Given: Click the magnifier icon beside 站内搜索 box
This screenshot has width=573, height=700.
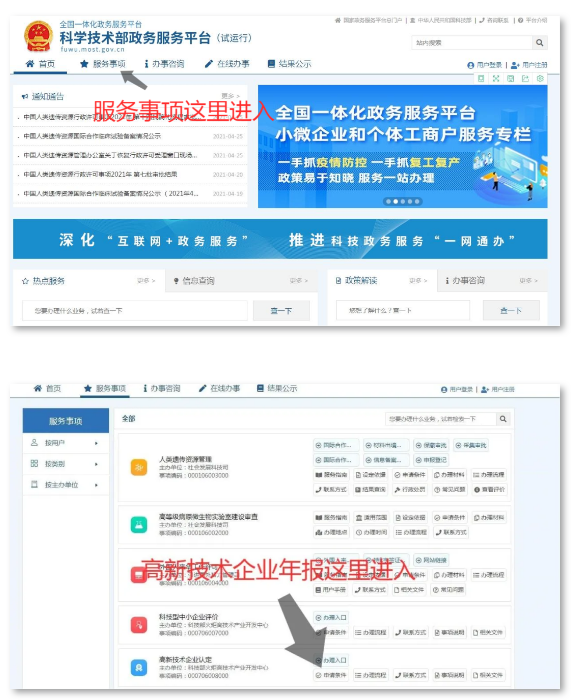Looking at the screenshot, I should click(540, 43).
